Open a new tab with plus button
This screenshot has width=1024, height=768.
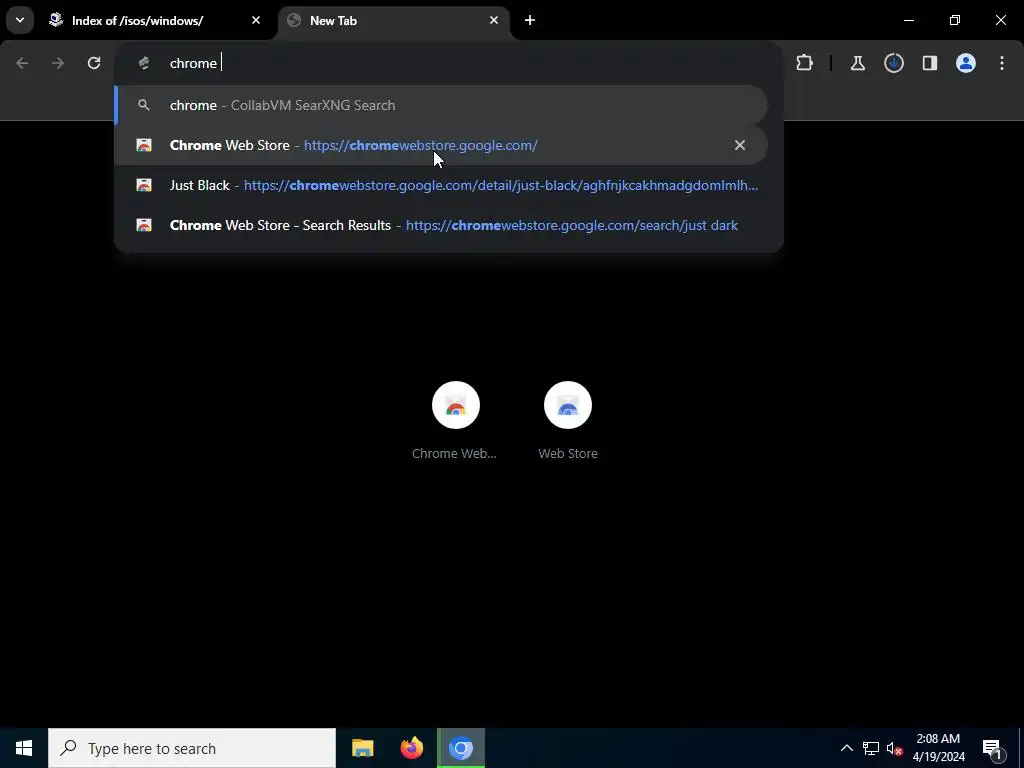(530, 20)
